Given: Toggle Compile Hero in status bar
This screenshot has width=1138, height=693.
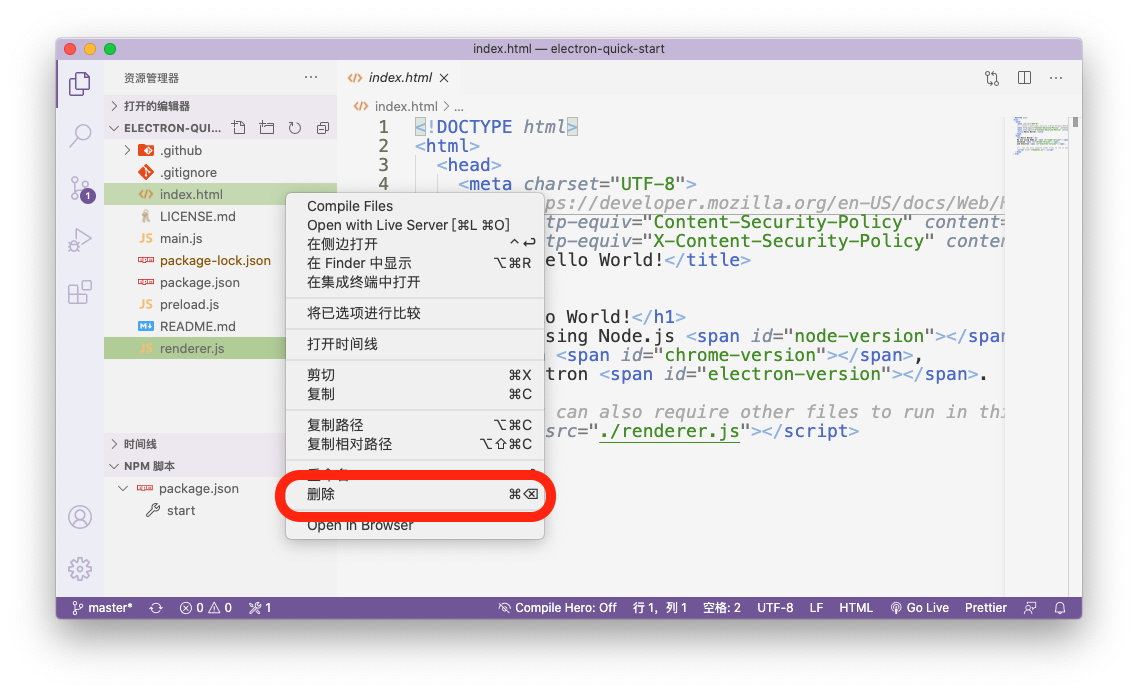Looking at the screenshot, I should (557, 608).
